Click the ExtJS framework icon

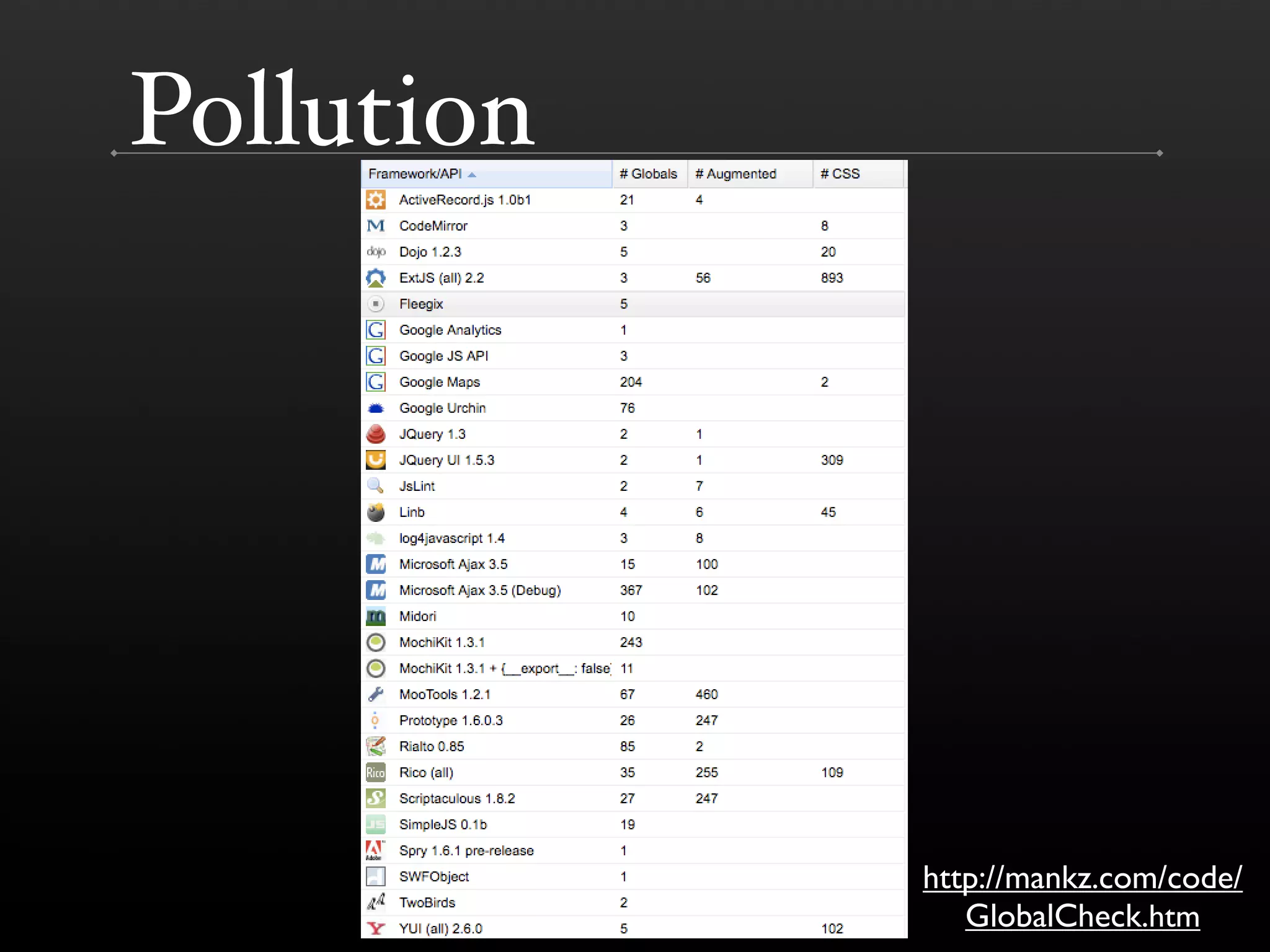pyautogui.click(x=376, y=278)
